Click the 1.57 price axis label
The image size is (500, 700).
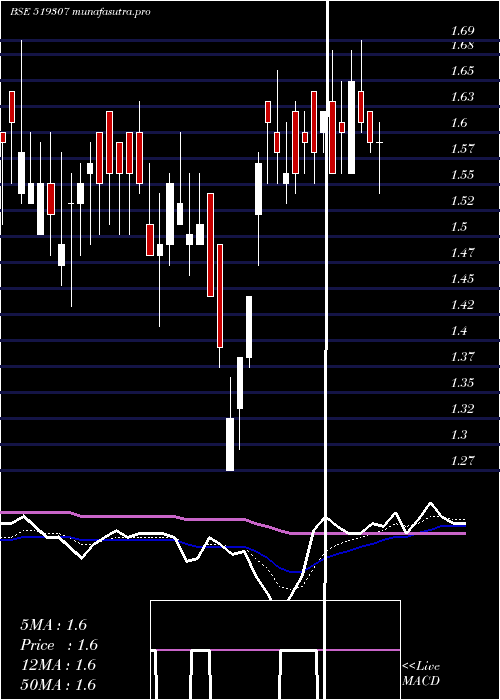[x=462, y=149]
